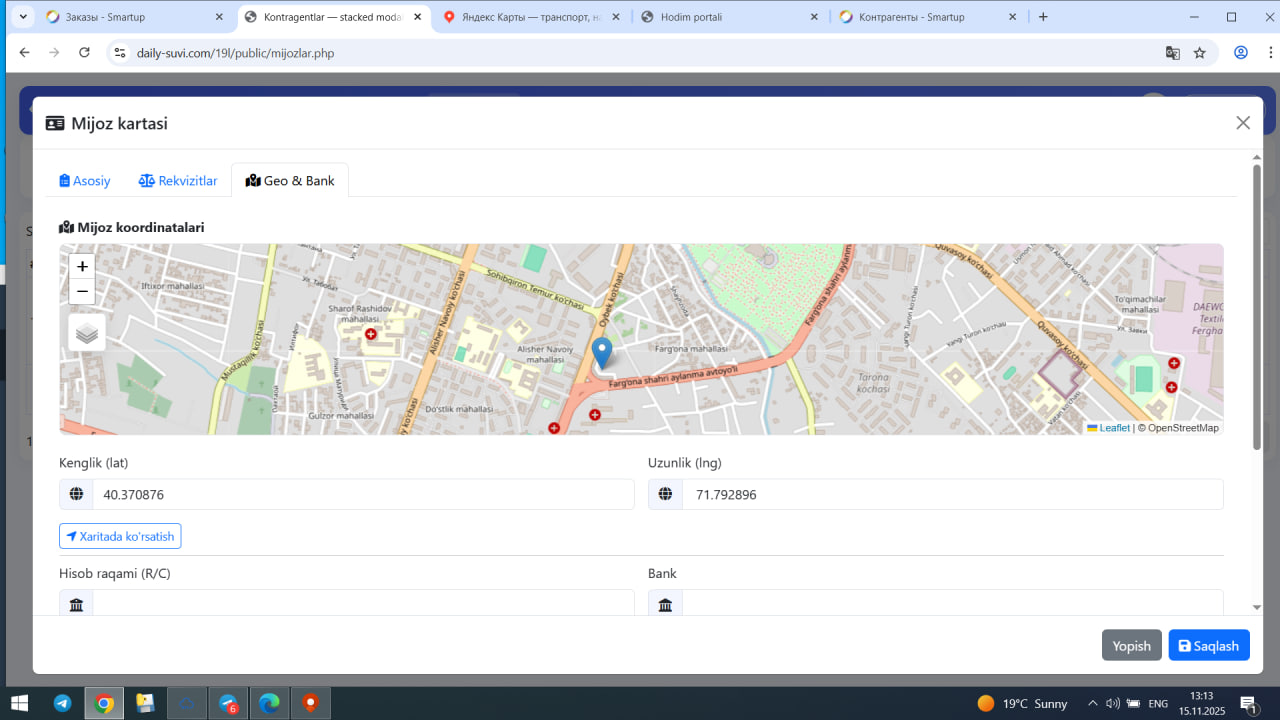
Task: Switch to the Заказы - Smartup browser tab
Action: coord(136,17)
